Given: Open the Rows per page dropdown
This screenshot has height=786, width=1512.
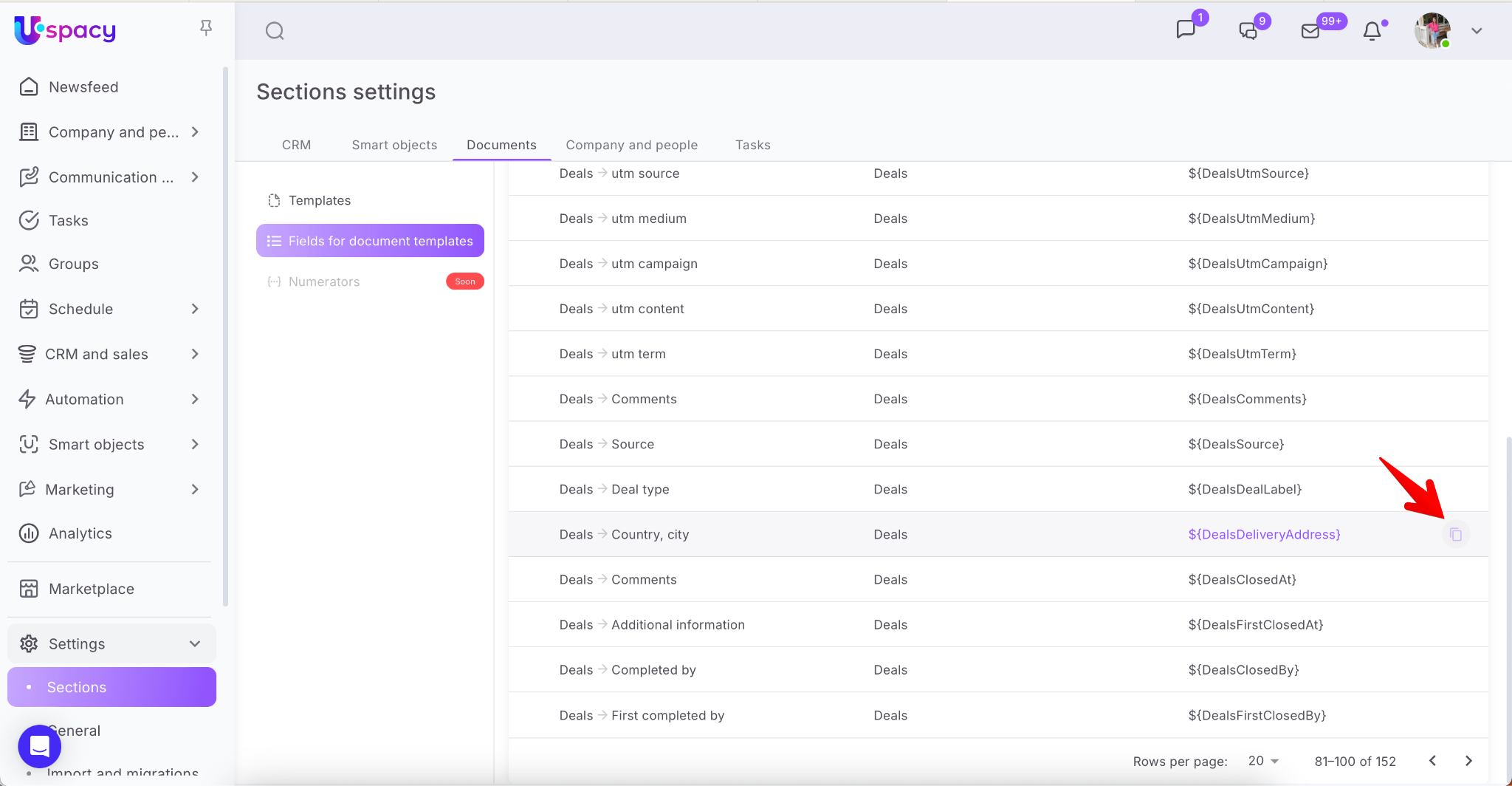Looking at the screenshot, I should [x=1263, y=761].
